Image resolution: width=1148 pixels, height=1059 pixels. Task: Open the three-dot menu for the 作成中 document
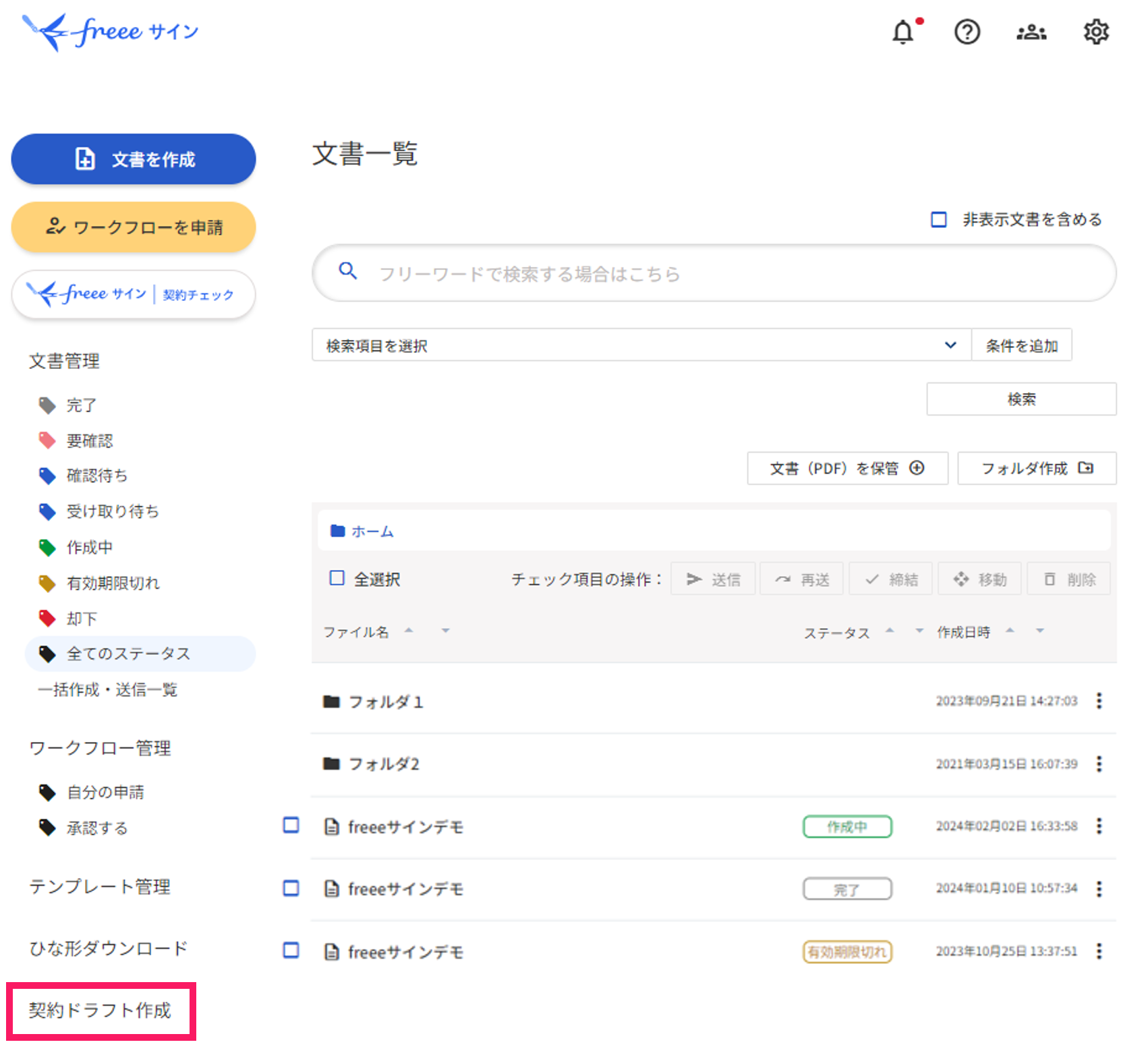point(1099,826)
